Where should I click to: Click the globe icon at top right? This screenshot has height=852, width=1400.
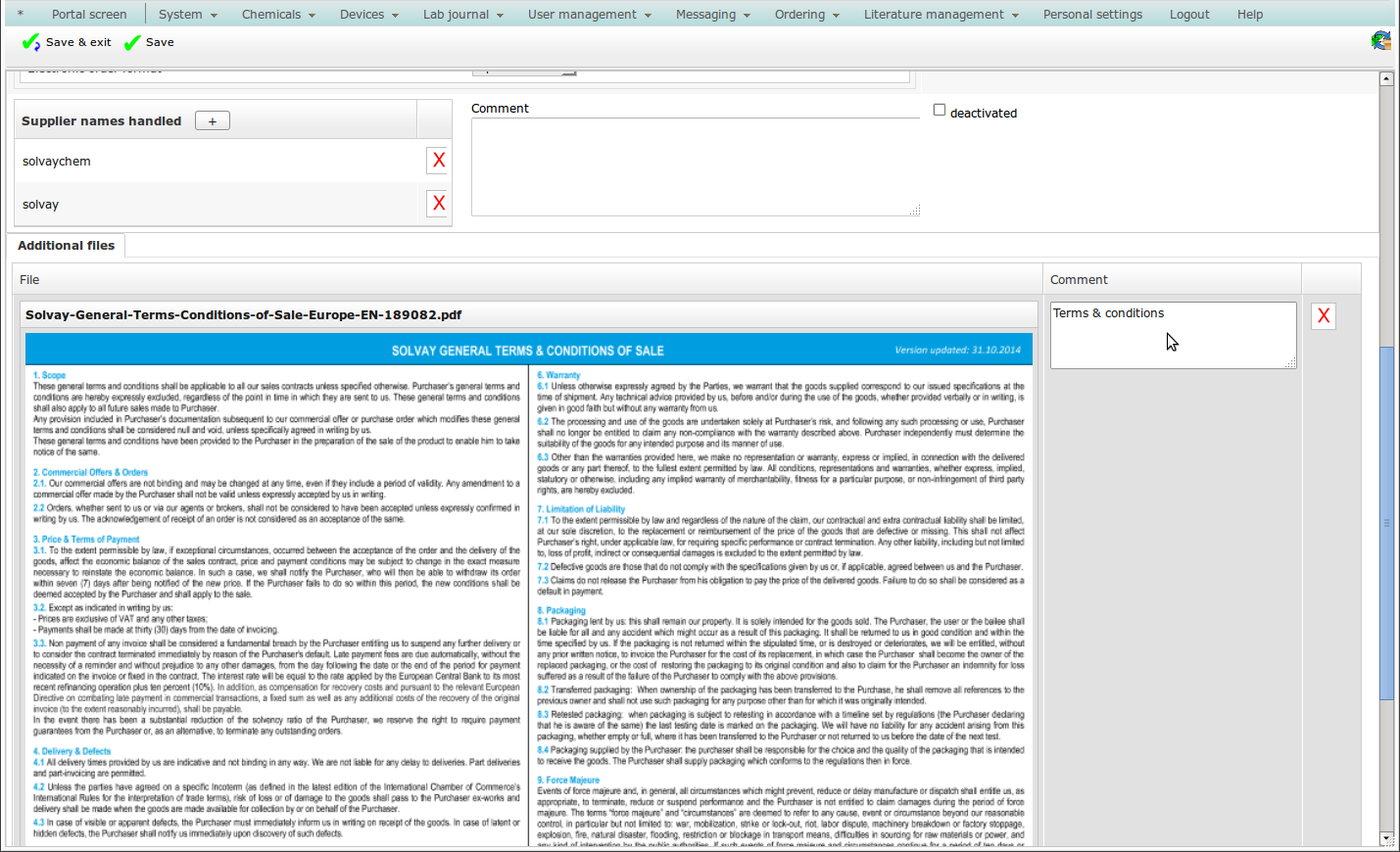pyautogui.click(x=1380, y=41)
